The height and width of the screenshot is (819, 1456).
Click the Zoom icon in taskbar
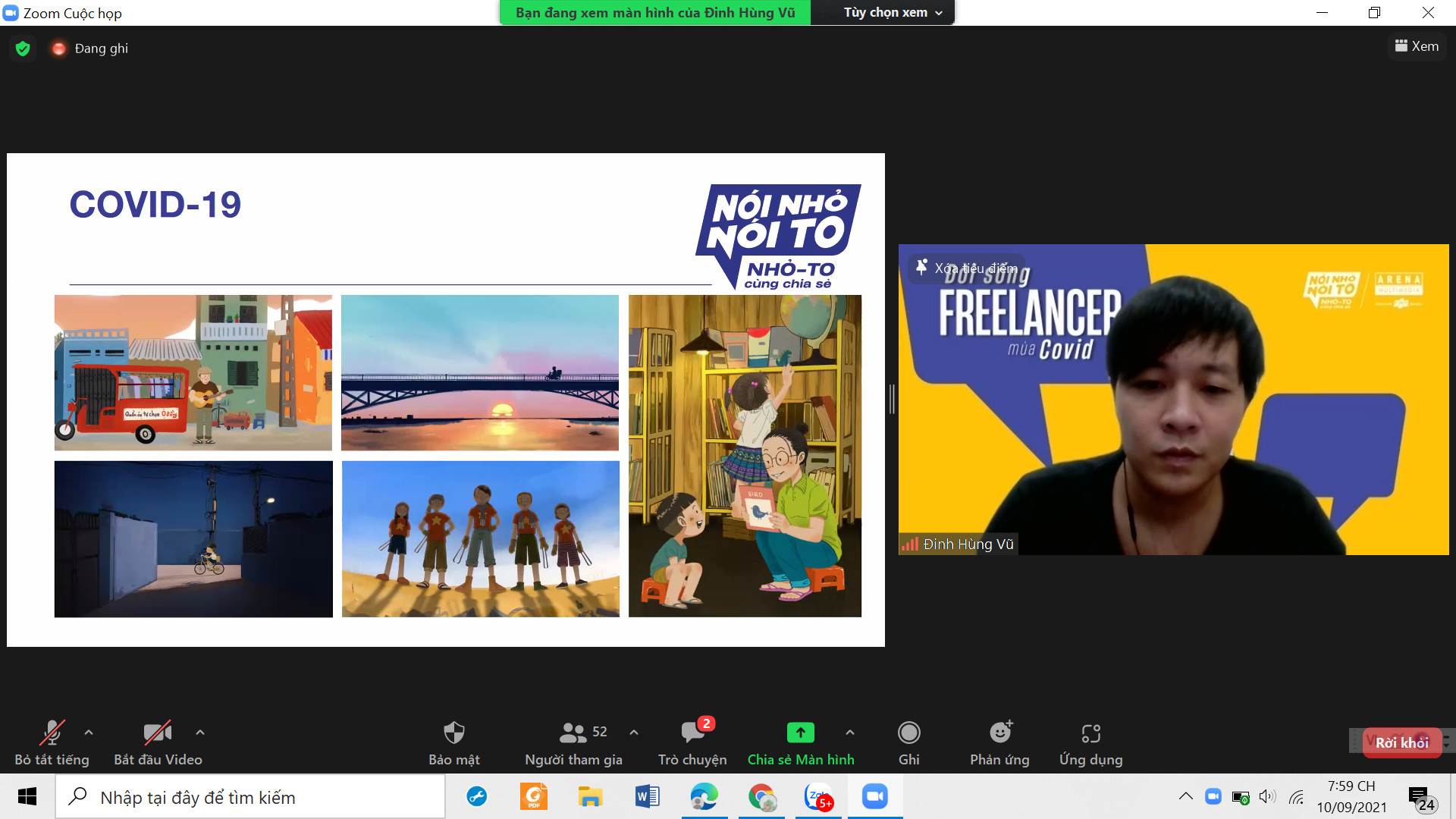pyautogui.click(x=875, y=796)
